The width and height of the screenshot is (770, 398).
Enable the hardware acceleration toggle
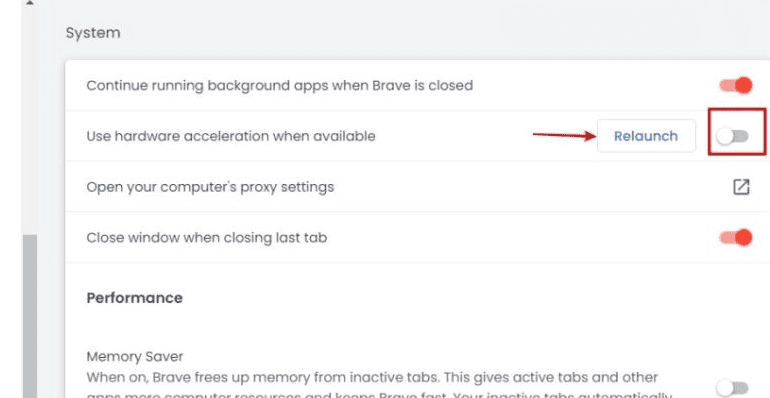pyautogui.click(x=732, y=136)
